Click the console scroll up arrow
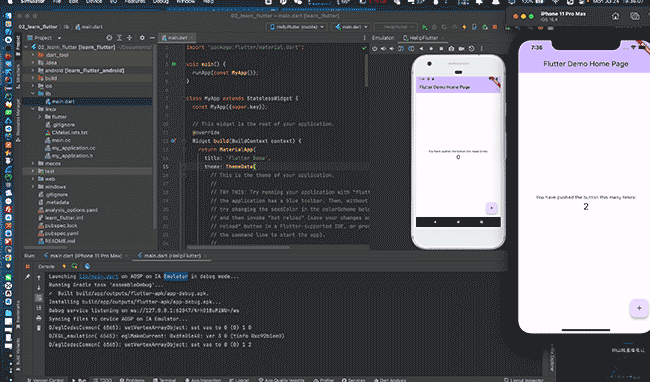This screenshot has width=650, height=382. coord(39,278)
